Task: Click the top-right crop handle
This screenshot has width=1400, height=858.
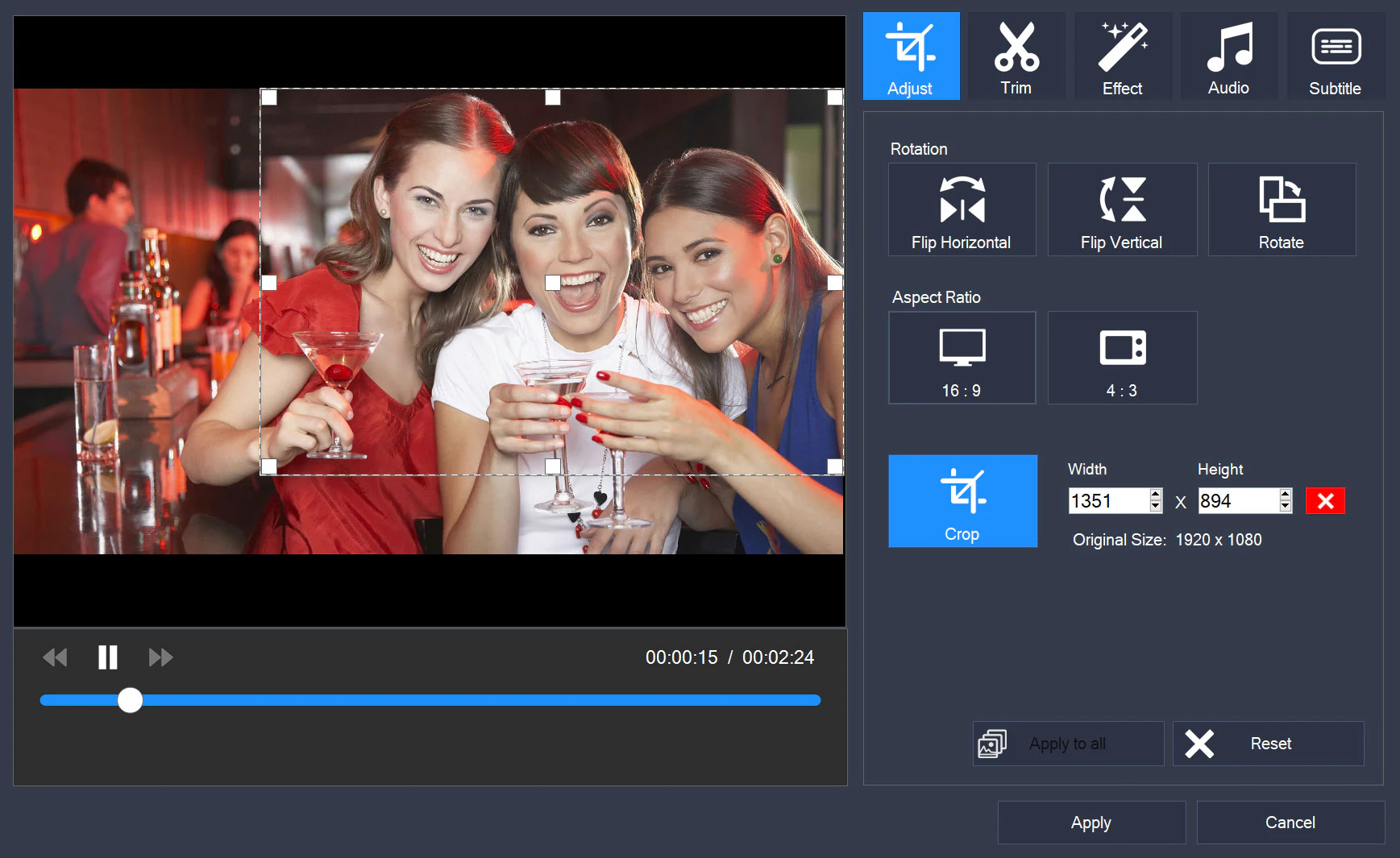Action: click(835, 97)
